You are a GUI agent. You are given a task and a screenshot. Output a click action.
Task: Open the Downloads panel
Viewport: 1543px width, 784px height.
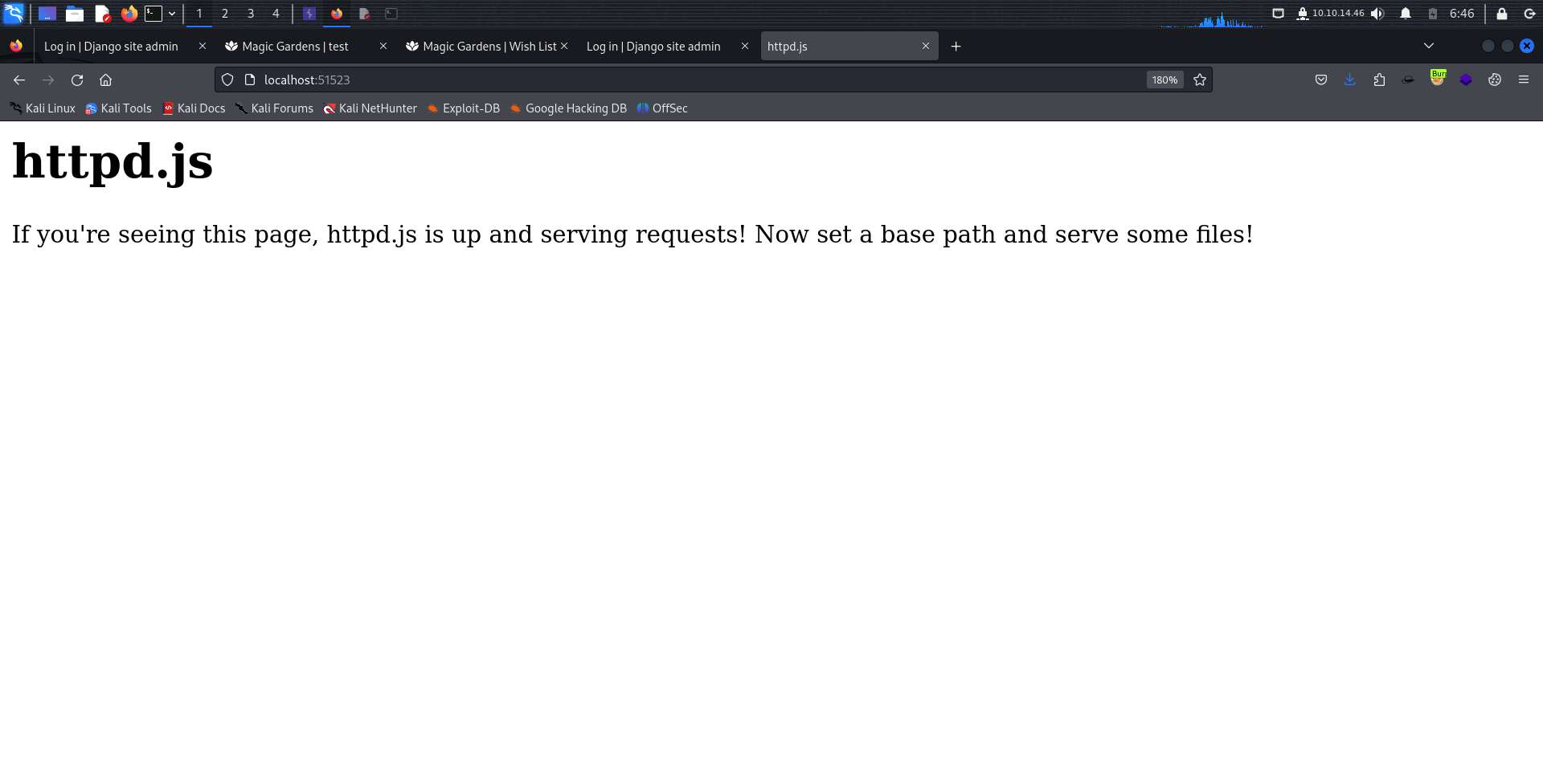1350,80
